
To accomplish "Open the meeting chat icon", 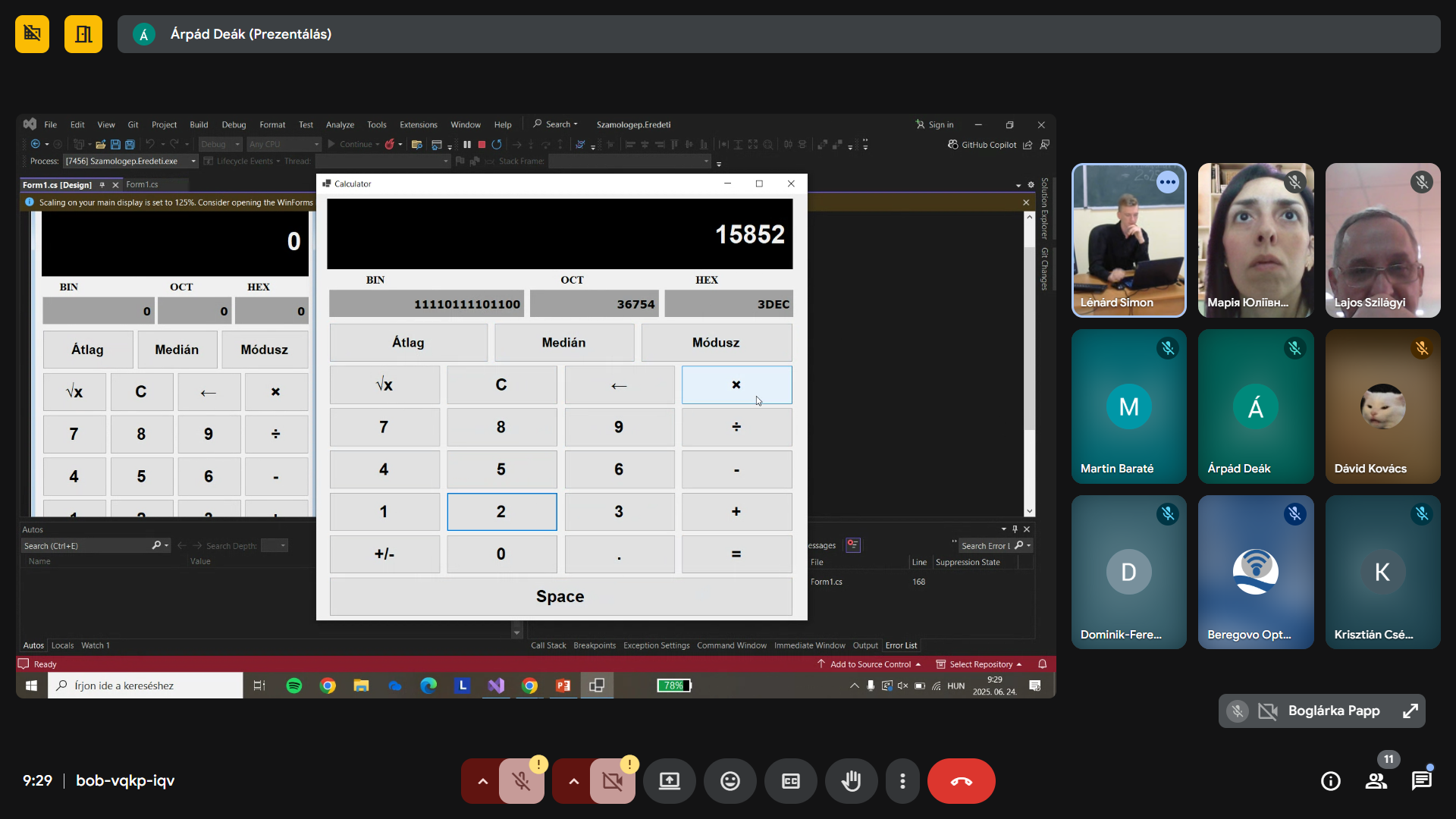I will tap(1421, 781).
